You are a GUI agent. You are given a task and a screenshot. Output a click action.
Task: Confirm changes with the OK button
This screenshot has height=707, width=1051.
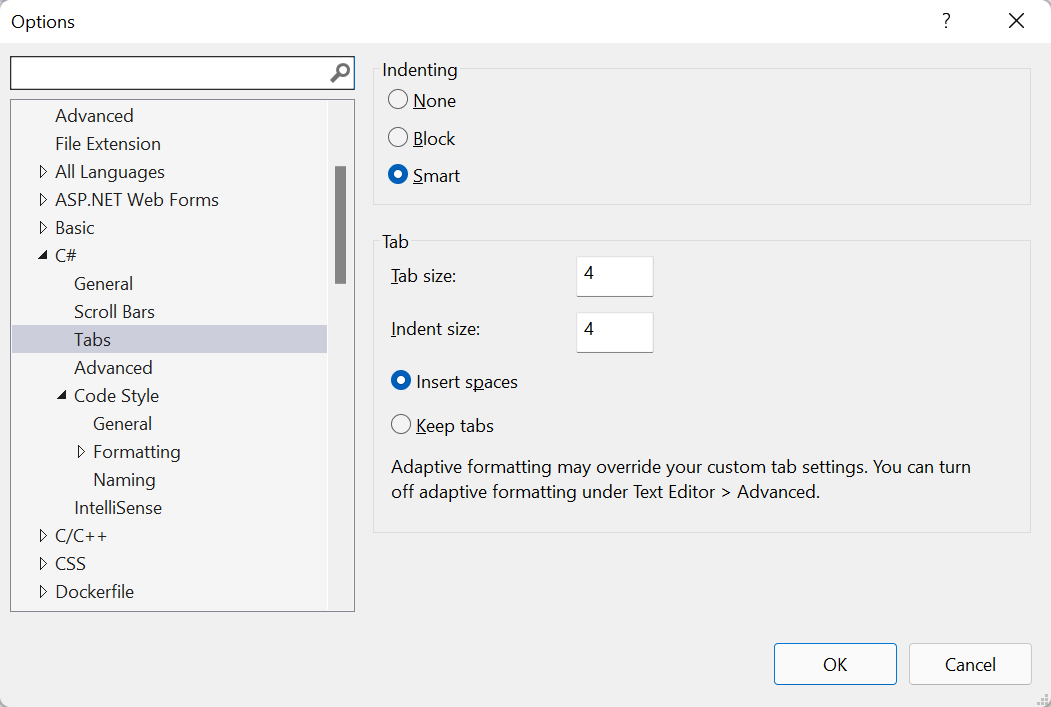pos(835,663)
